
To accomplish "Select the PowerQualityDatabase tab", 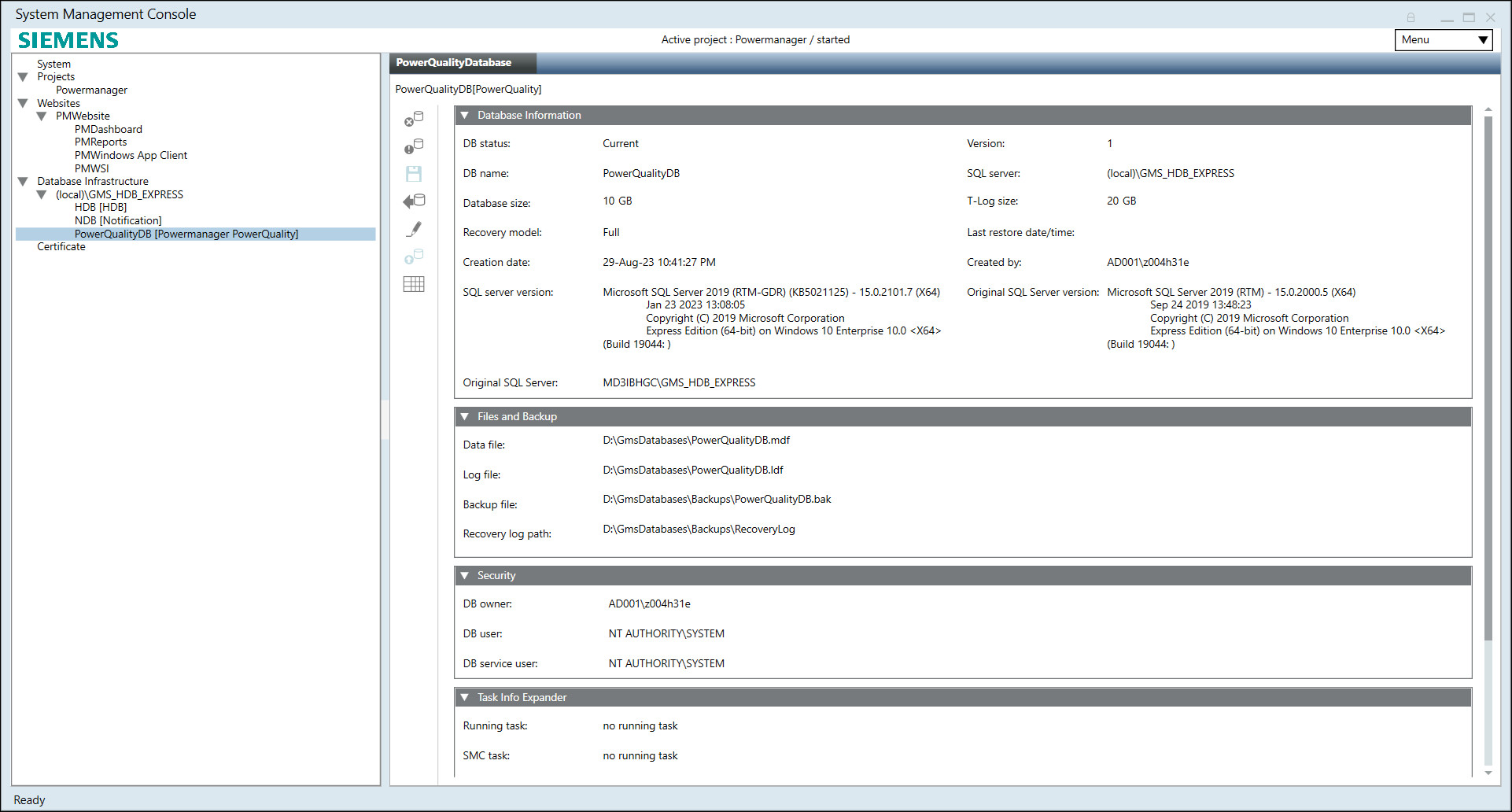I will (454, 63).
